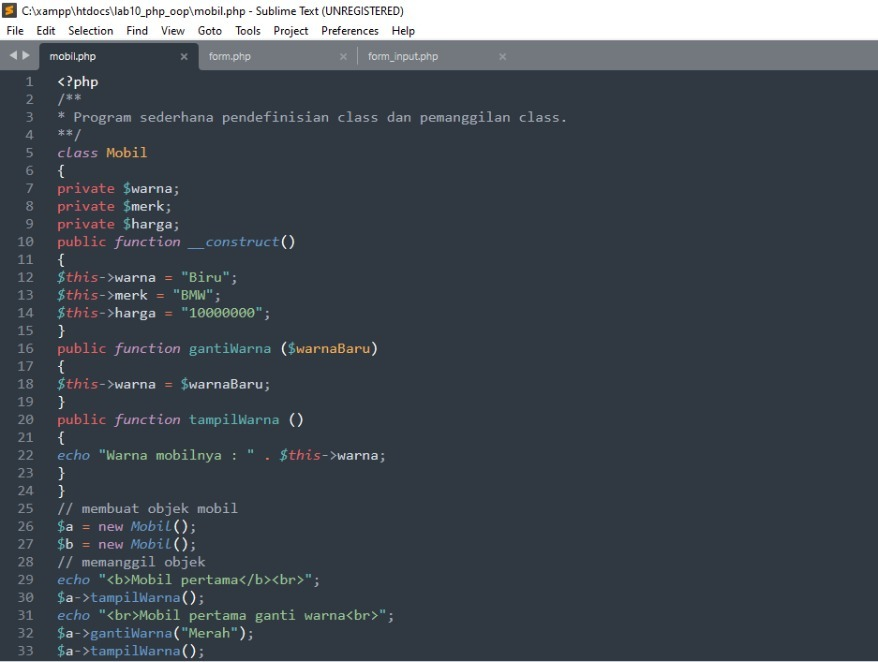Image resolution: width=878 pixels, height=662 pixels.
Task: Click the comment 'membuat objek mobil'
Action: 160,509
